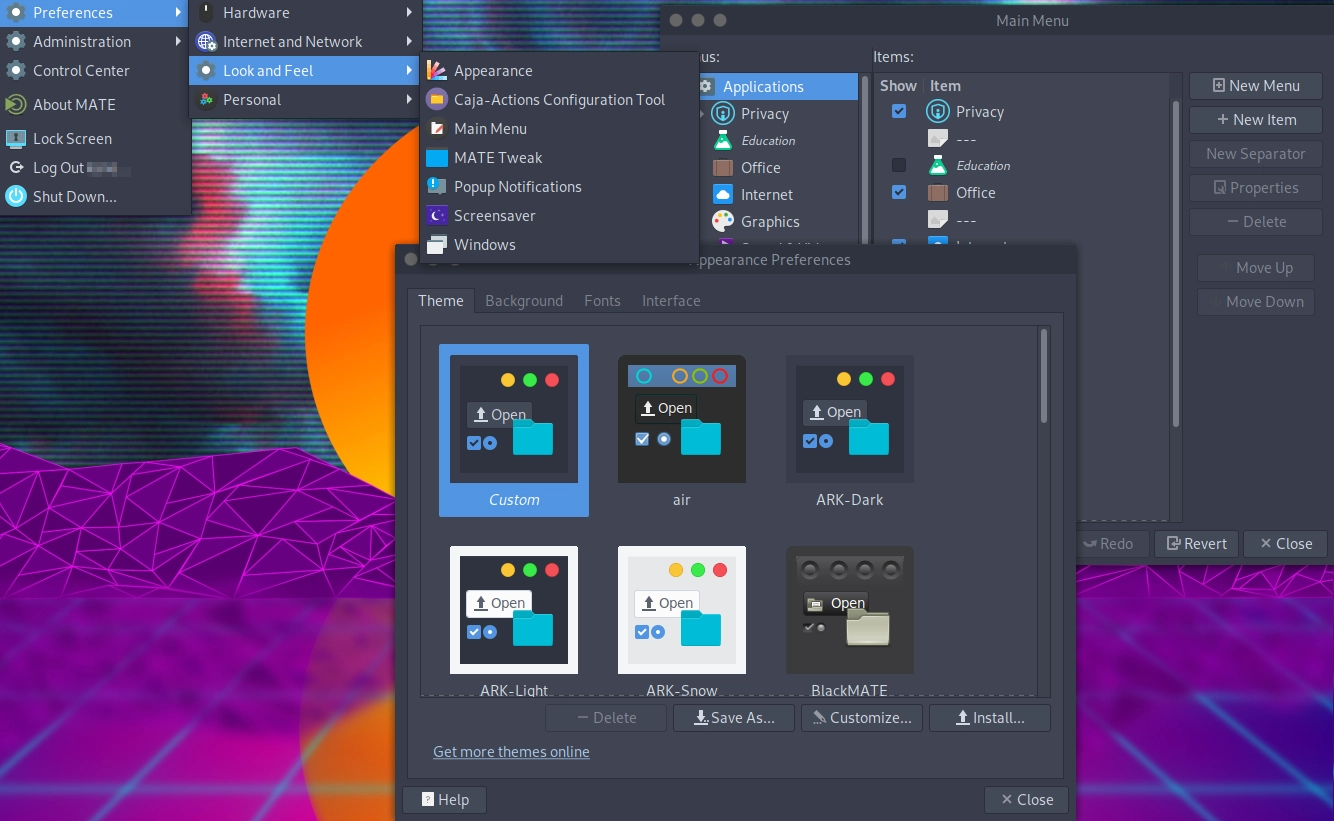Click the Look and Feel submenu arrow
The image size is (1334, 821).
click(410, 71)
